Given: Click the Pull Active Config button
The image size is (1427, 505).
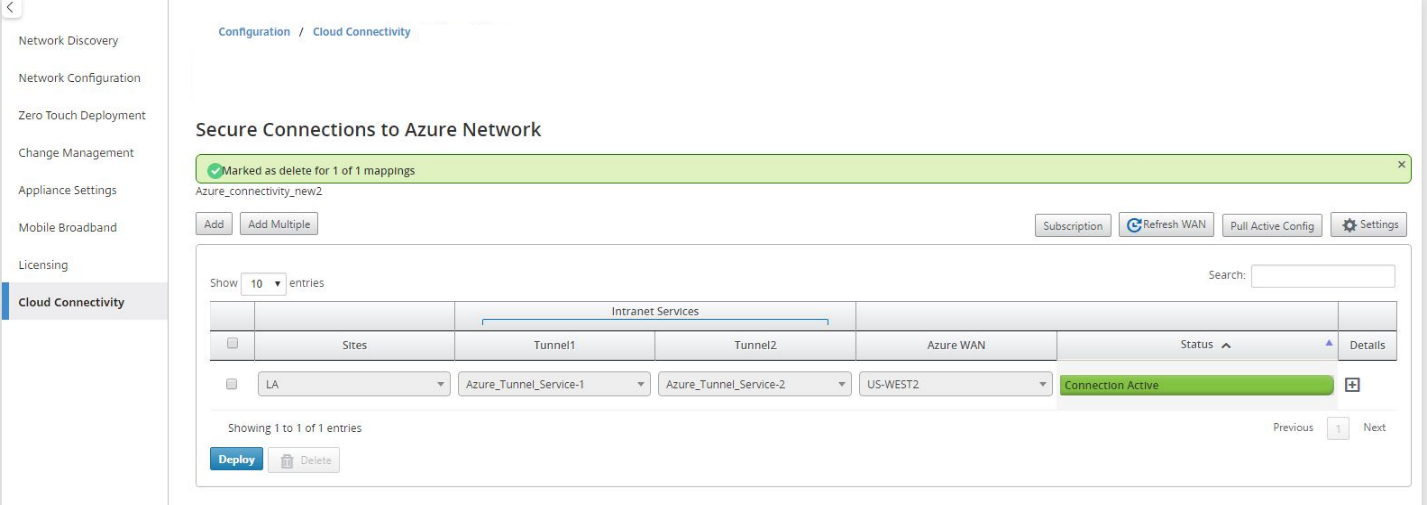Looking at the screenshot, I should point(1272,226).
